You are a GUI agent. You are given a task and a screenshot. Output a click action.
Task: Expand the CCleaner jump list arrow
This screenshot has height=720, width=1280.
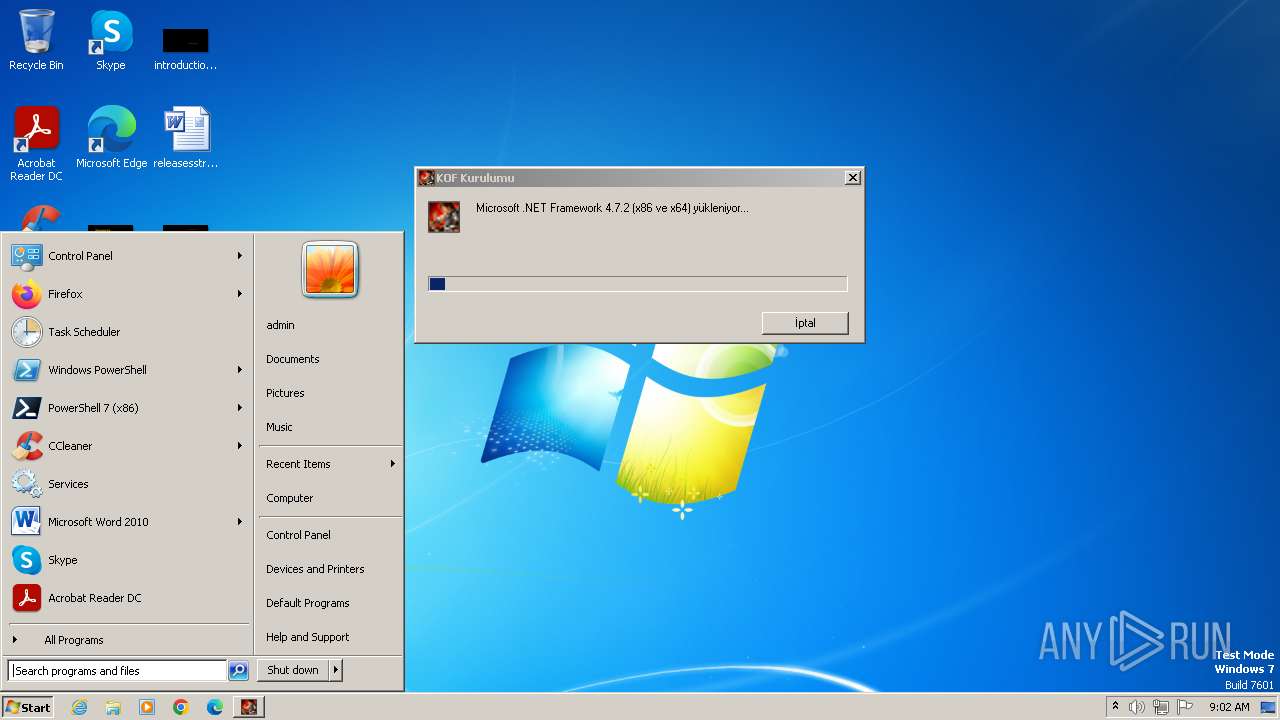(240, 446)
